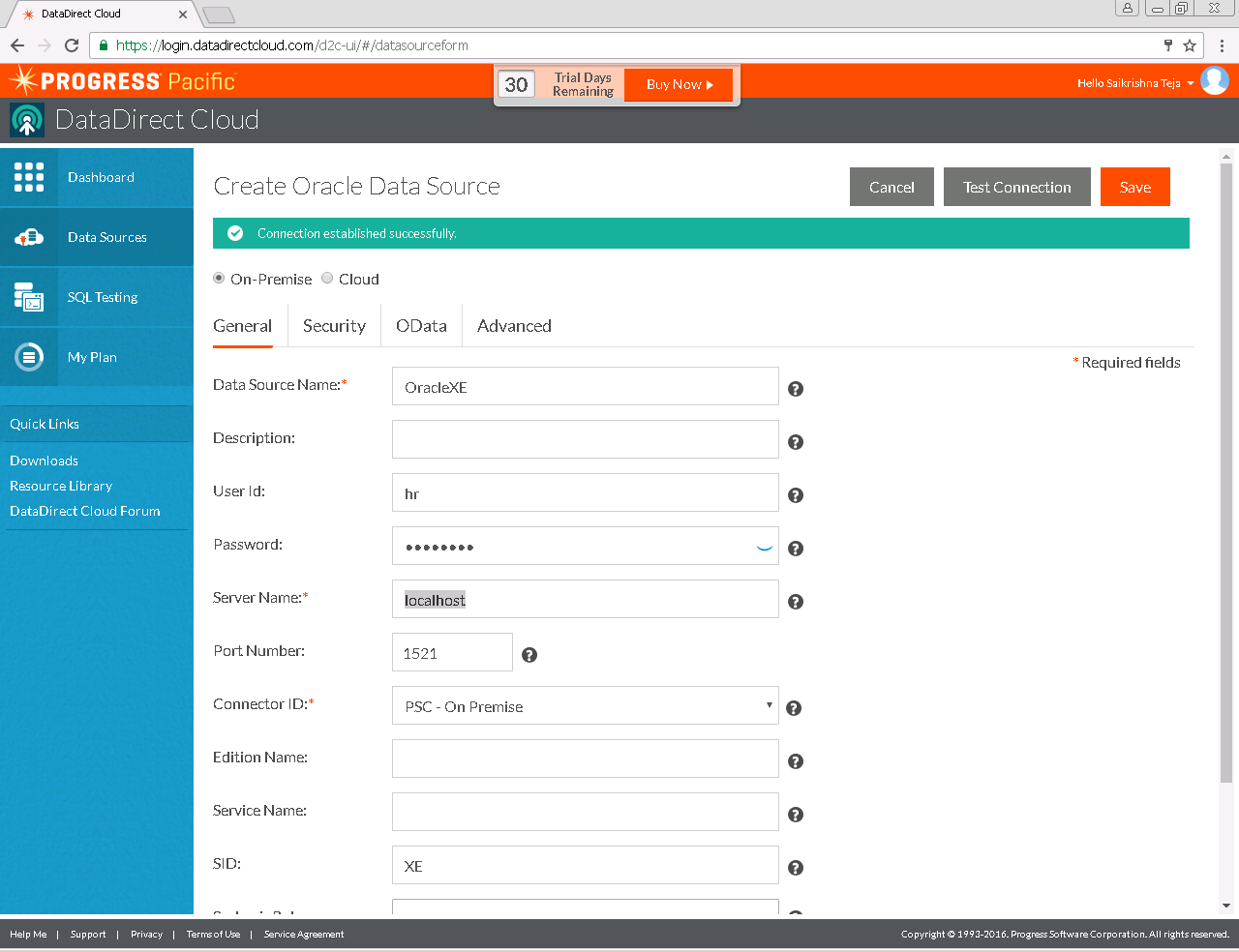The height and width of the screenshot is (952, 1239).
Task: Switch to the OData tab
Action: [421, 326]
